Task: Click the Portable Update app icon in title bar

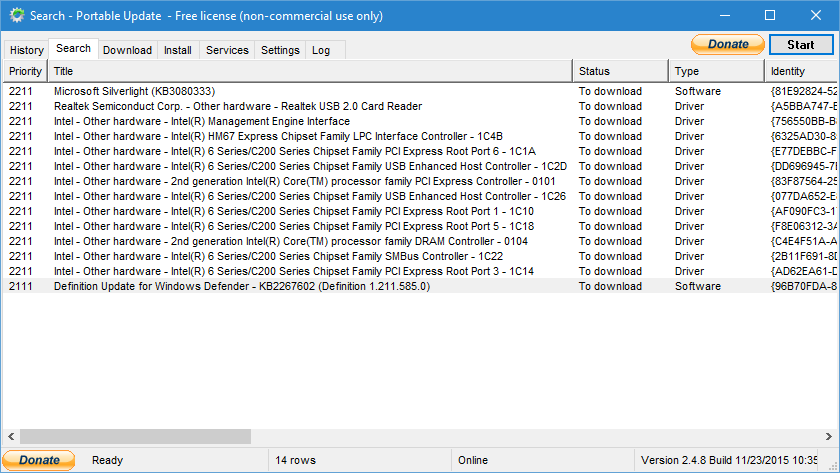Action: pos(15,16)
